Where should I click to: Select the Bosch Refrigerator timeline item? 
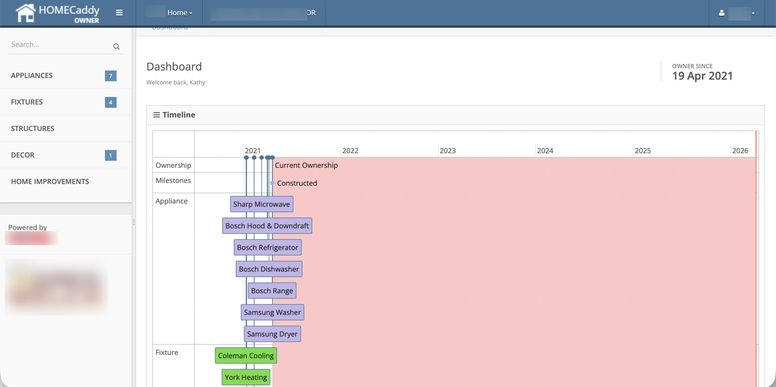coord(268,247)
